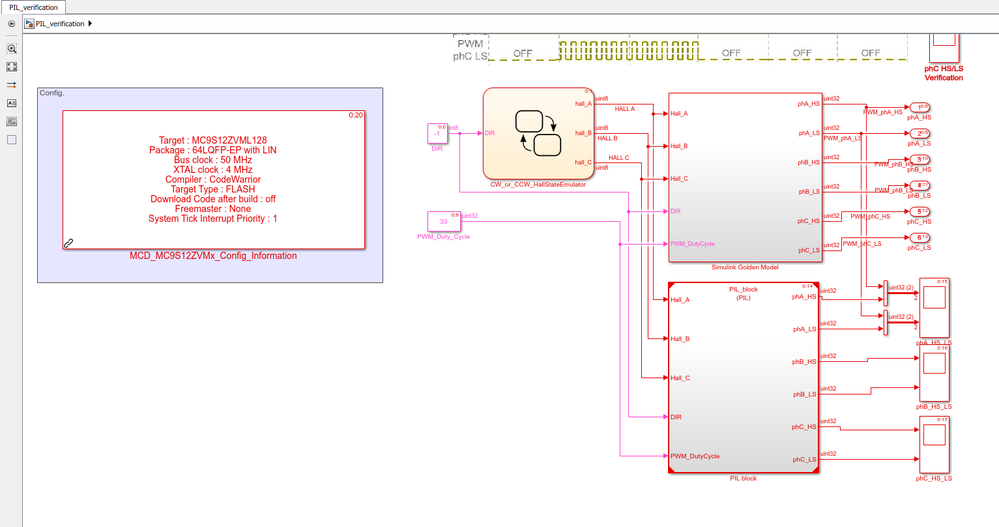Click the 'Target : MC9S12ZVML128' text line
Image resolution: width=999 pixels, height=527 pixels.
click(213, 140)
